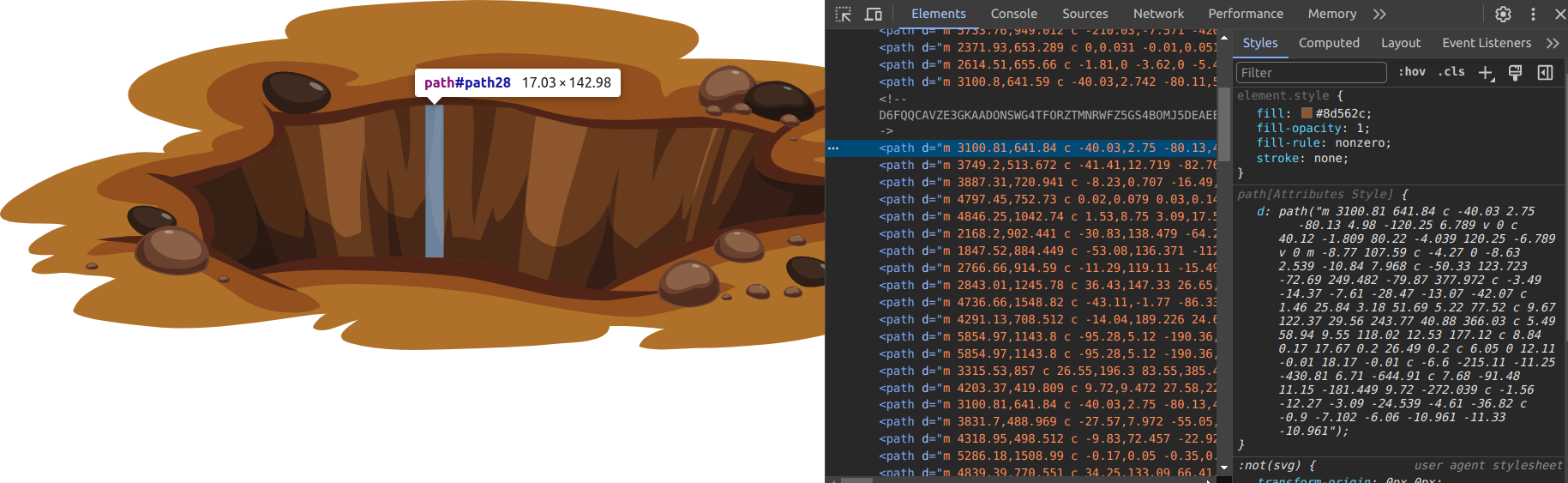Add a new style rule

click(x=1487, y=73)
